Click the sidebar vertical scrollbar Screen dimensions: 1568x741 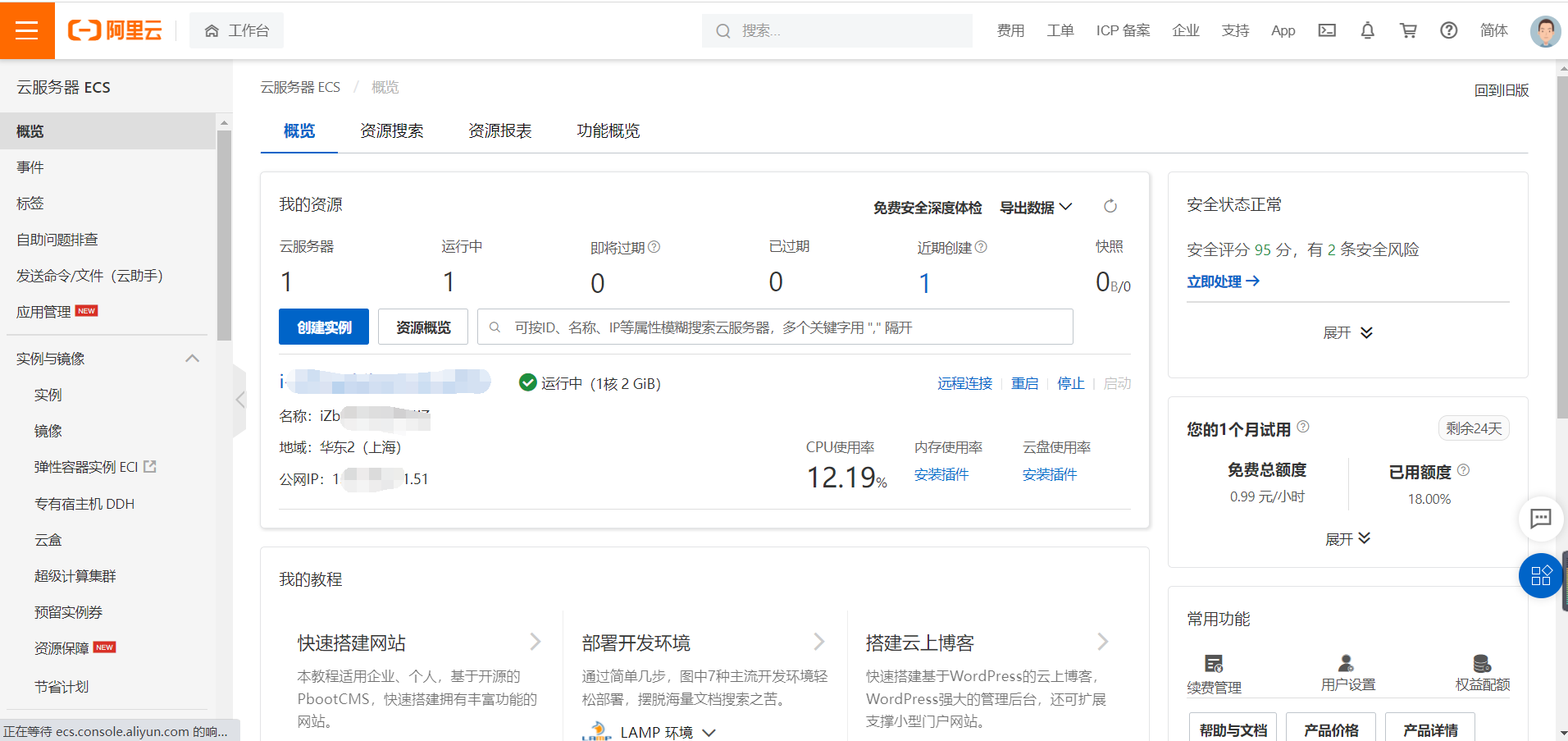[x=224, y=235]
